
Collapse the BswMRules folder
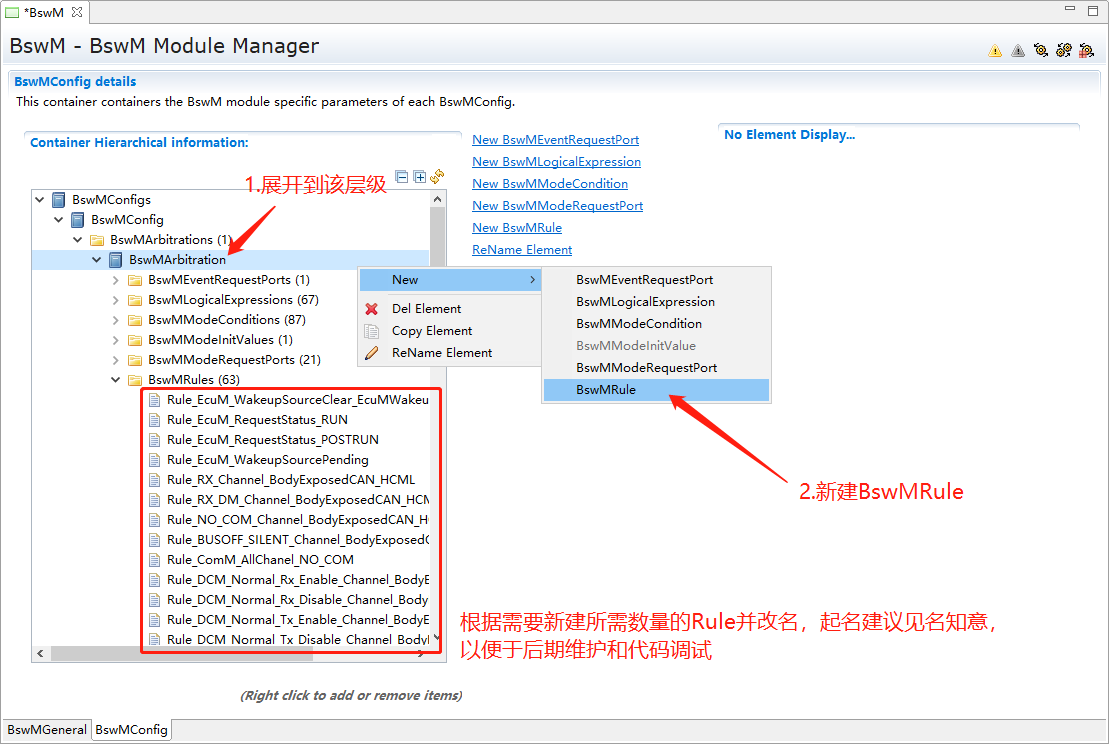[116, 380]
